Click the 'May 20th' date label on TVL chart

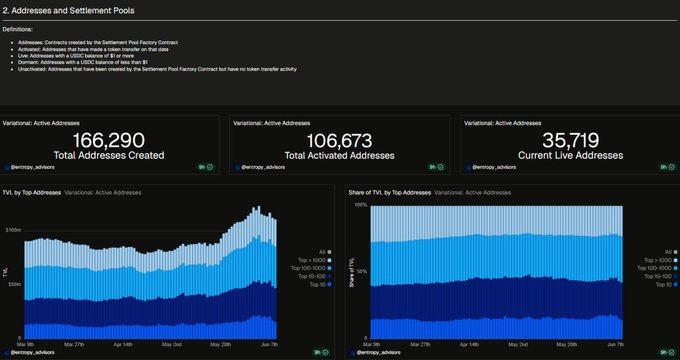click(220, 344)
